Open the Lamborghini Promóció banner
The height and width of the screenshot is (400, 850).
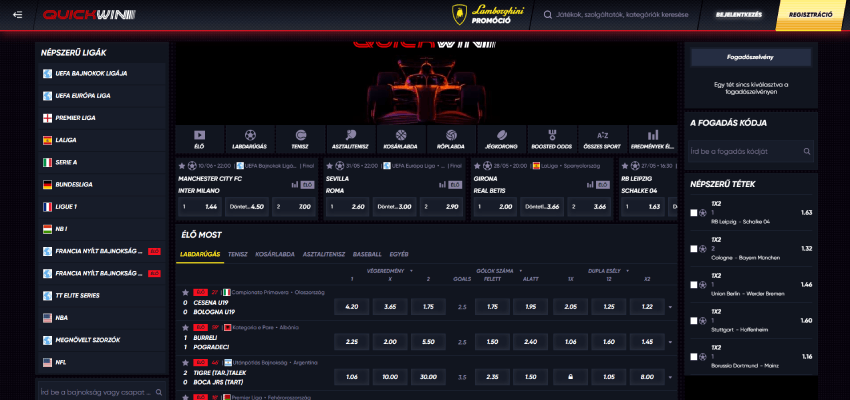488,15
